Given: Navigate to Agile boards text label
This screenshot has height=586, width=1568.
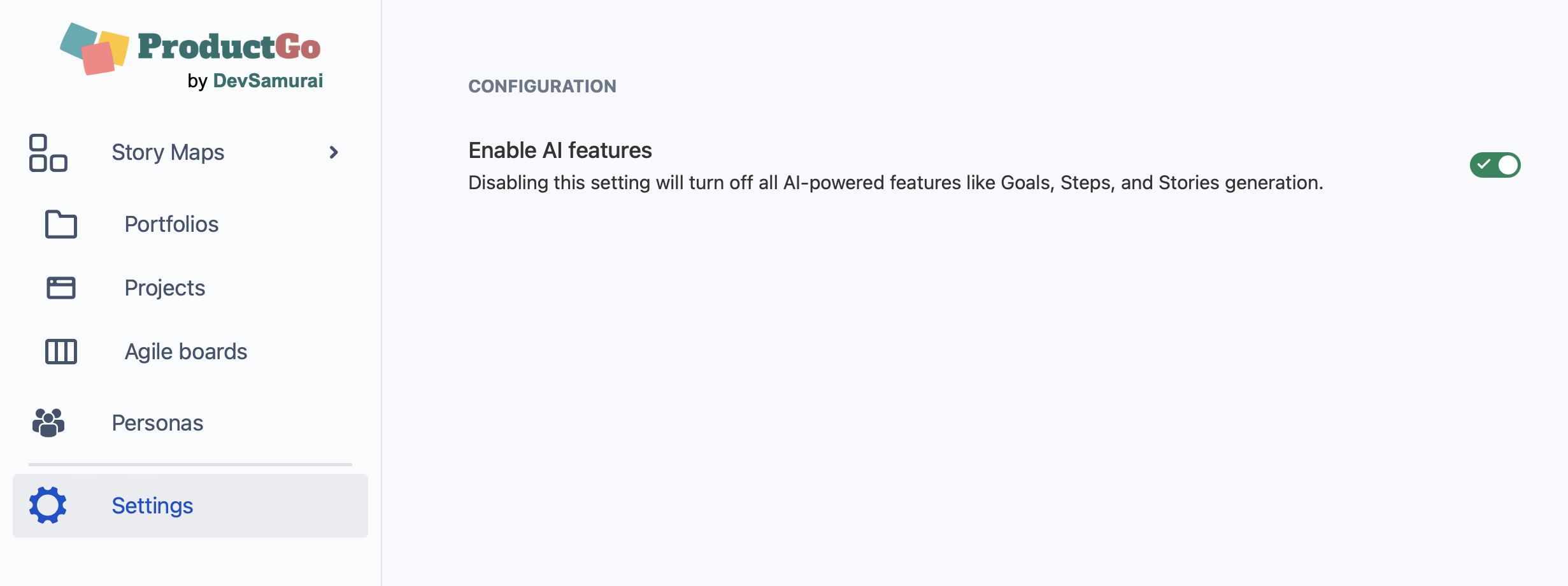Looking at the screenshot, I should point(185,352).
